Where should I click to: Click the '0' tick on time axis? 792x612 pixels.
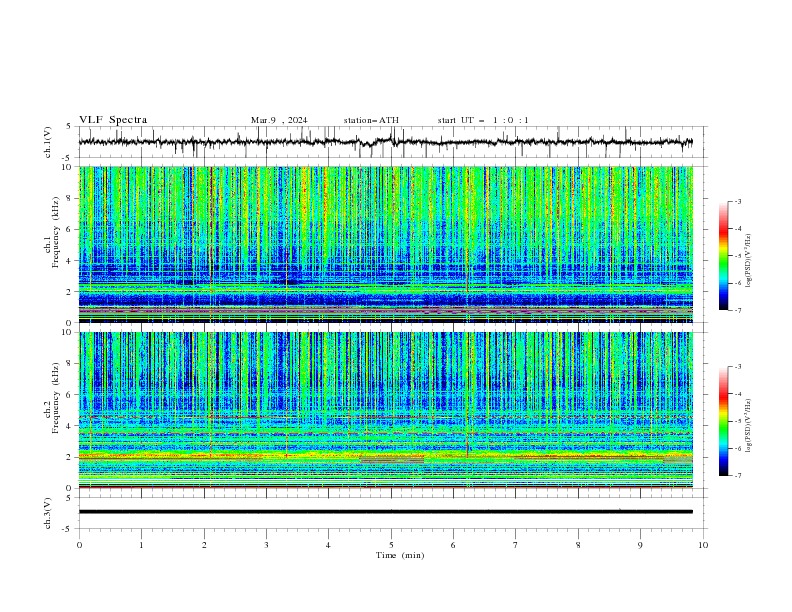(79, 545)
